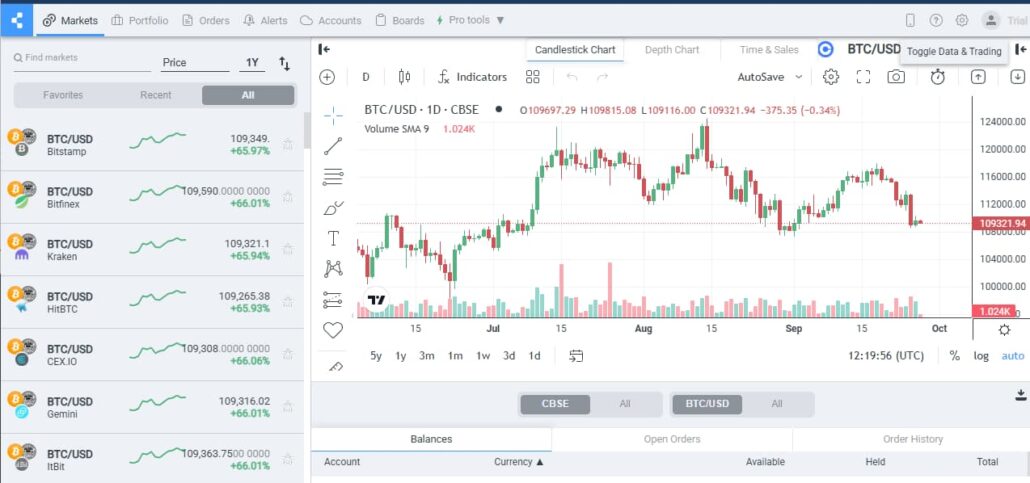Open the candlestick chart style picker
Viewport: 1030px width, 483px height.
404,77
